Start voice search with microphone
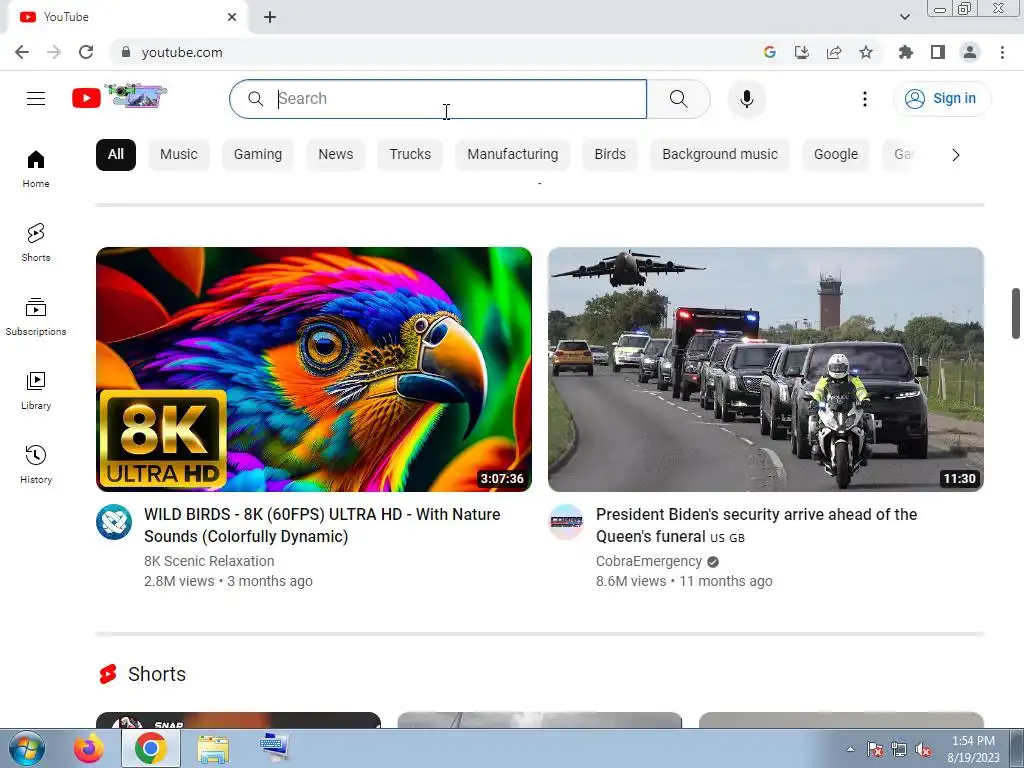Image resolution: width=1024 pixels, height=768 pixels. coord(746,99)
